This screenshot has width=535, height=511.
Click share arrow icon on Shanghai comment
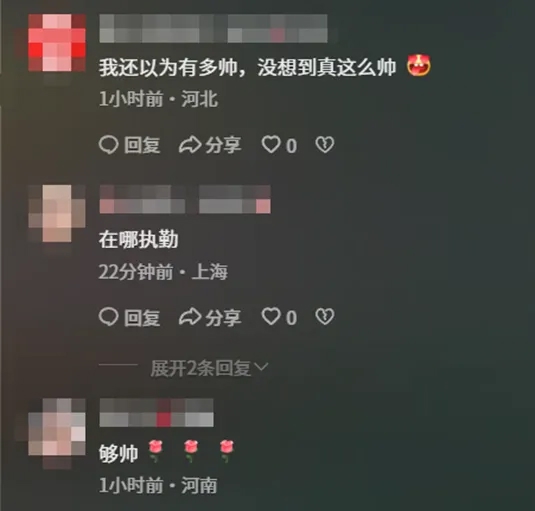[x=190, y=317]
